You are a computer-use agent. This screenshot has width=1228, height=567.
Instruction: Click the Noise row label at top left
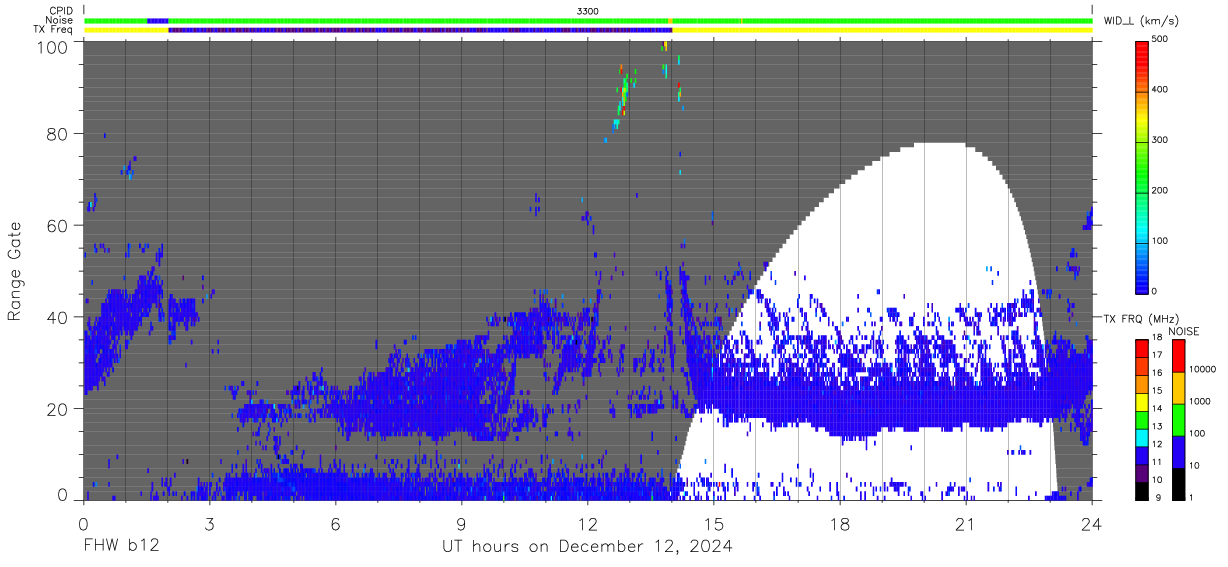pos(58,20)
